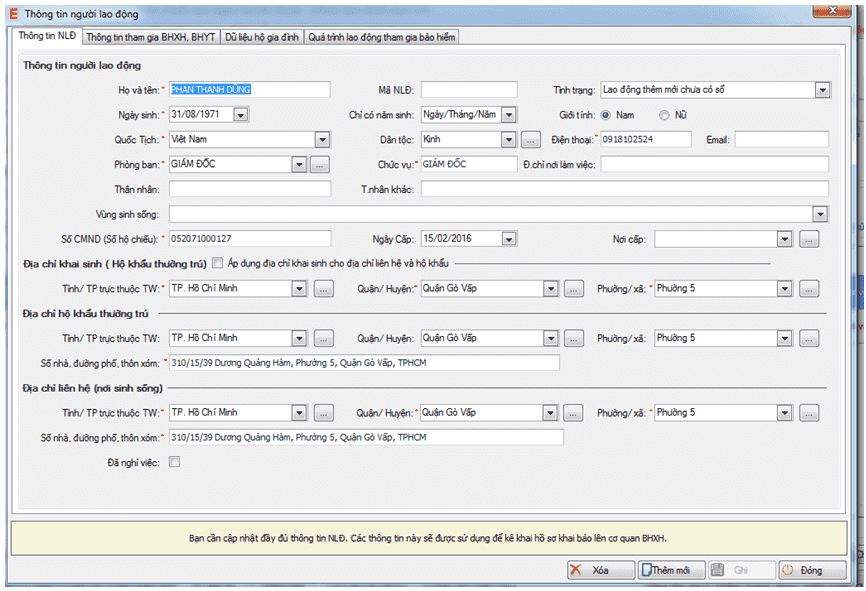The width and height of the screenshot is (866, 591).
Task: Expand the Tình trạng dropdown
Action: click(821, 90)
